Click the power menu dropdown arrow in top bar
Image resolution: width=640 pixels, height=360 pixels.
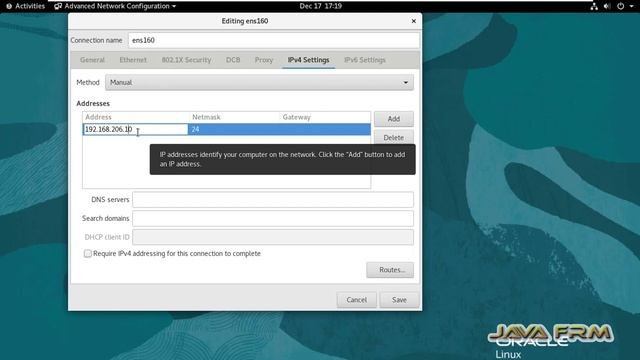point(631,6)
